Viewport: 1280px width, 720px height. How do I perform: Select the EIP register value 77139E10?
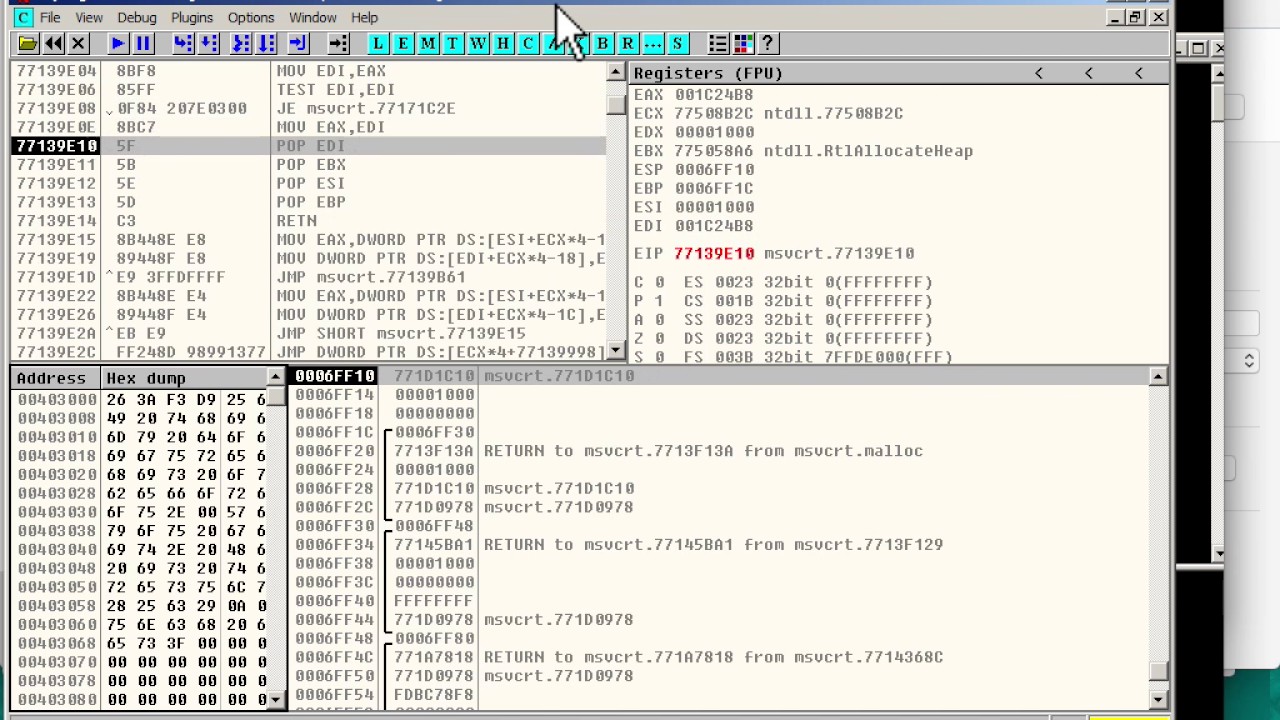tap(713, 254)
